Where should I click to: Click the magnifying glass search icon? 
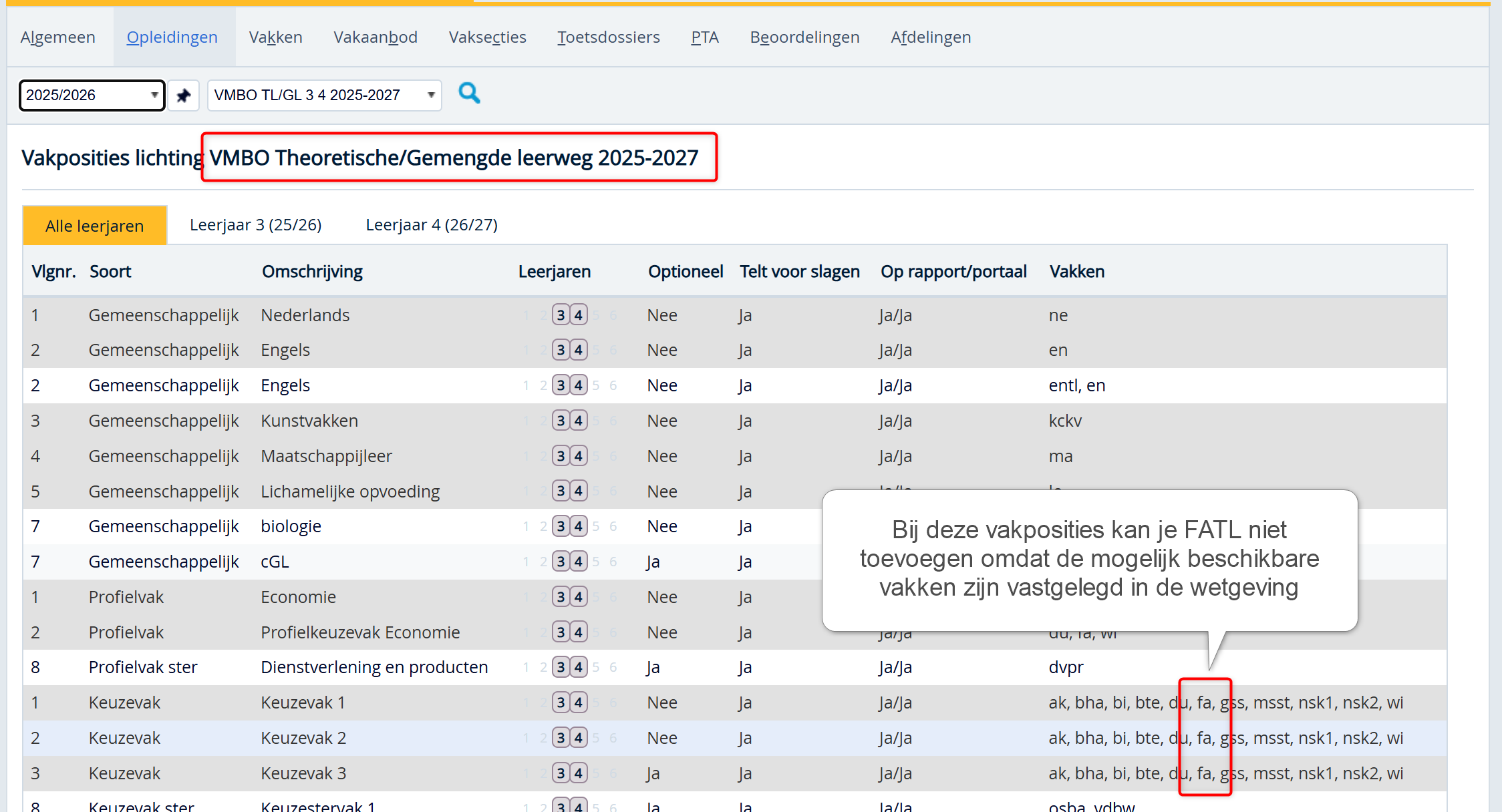click(469, 93)
